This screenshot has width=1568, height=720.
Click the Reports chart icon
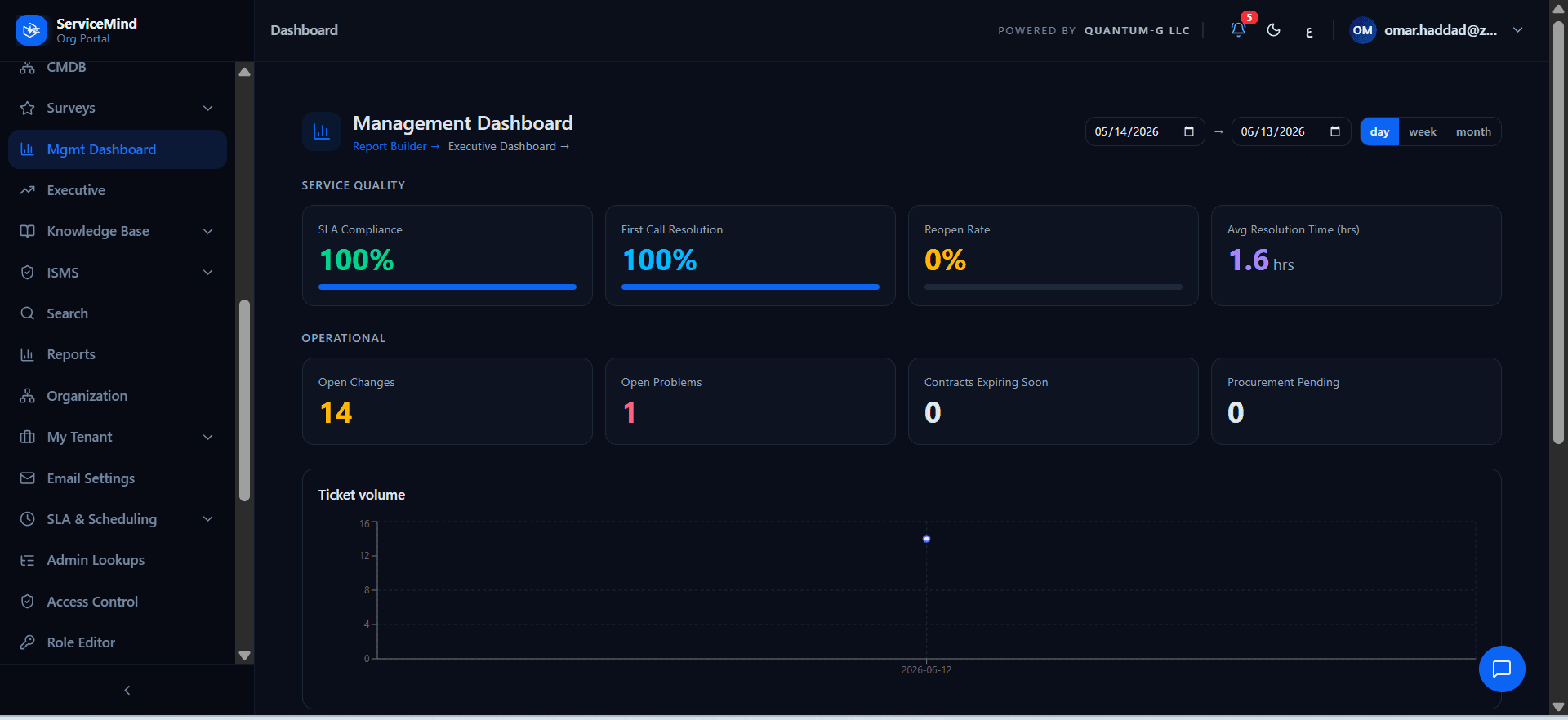[x=28, y=354]
